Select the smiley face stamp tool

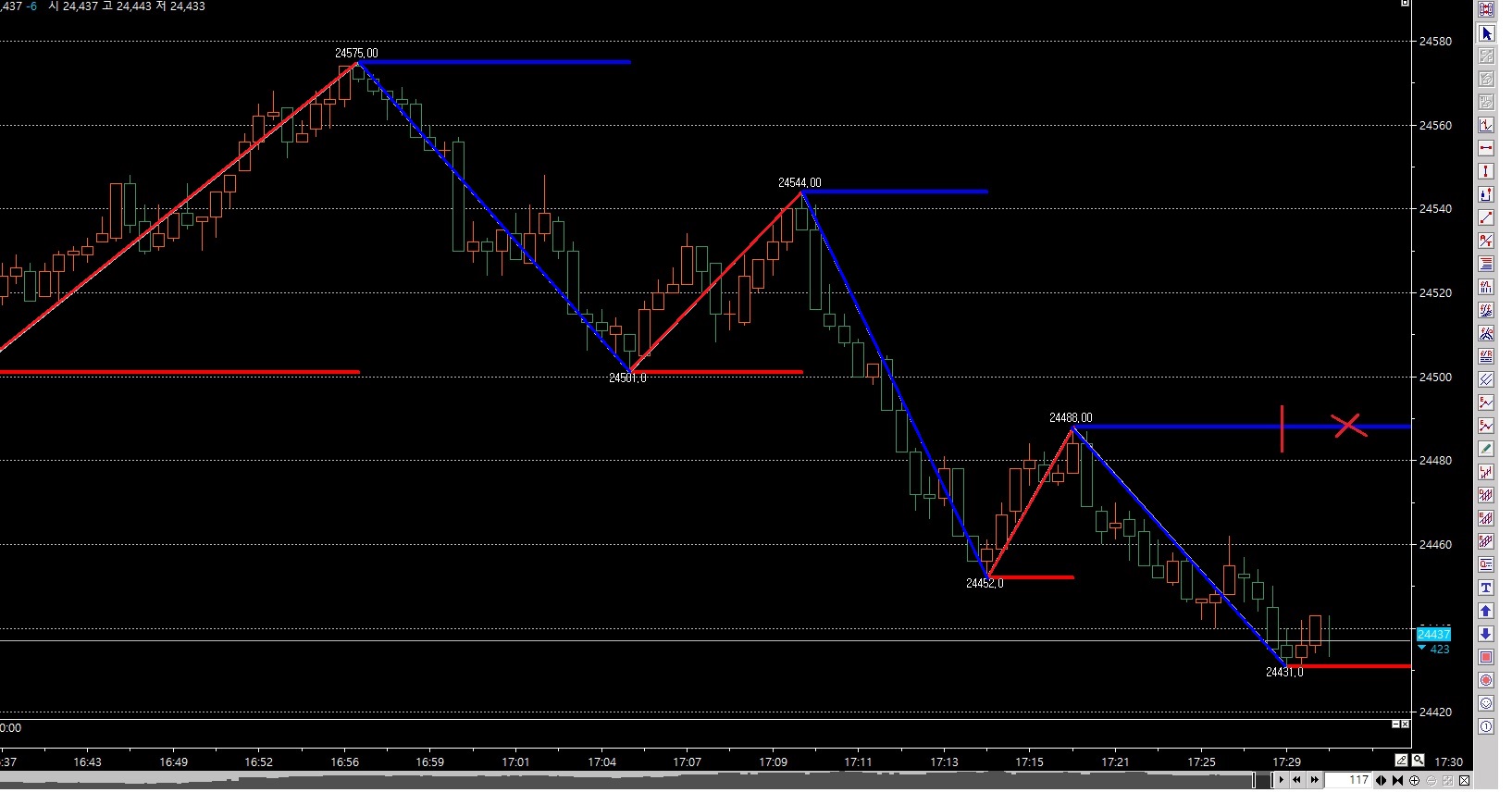(x=1486, y=704)
